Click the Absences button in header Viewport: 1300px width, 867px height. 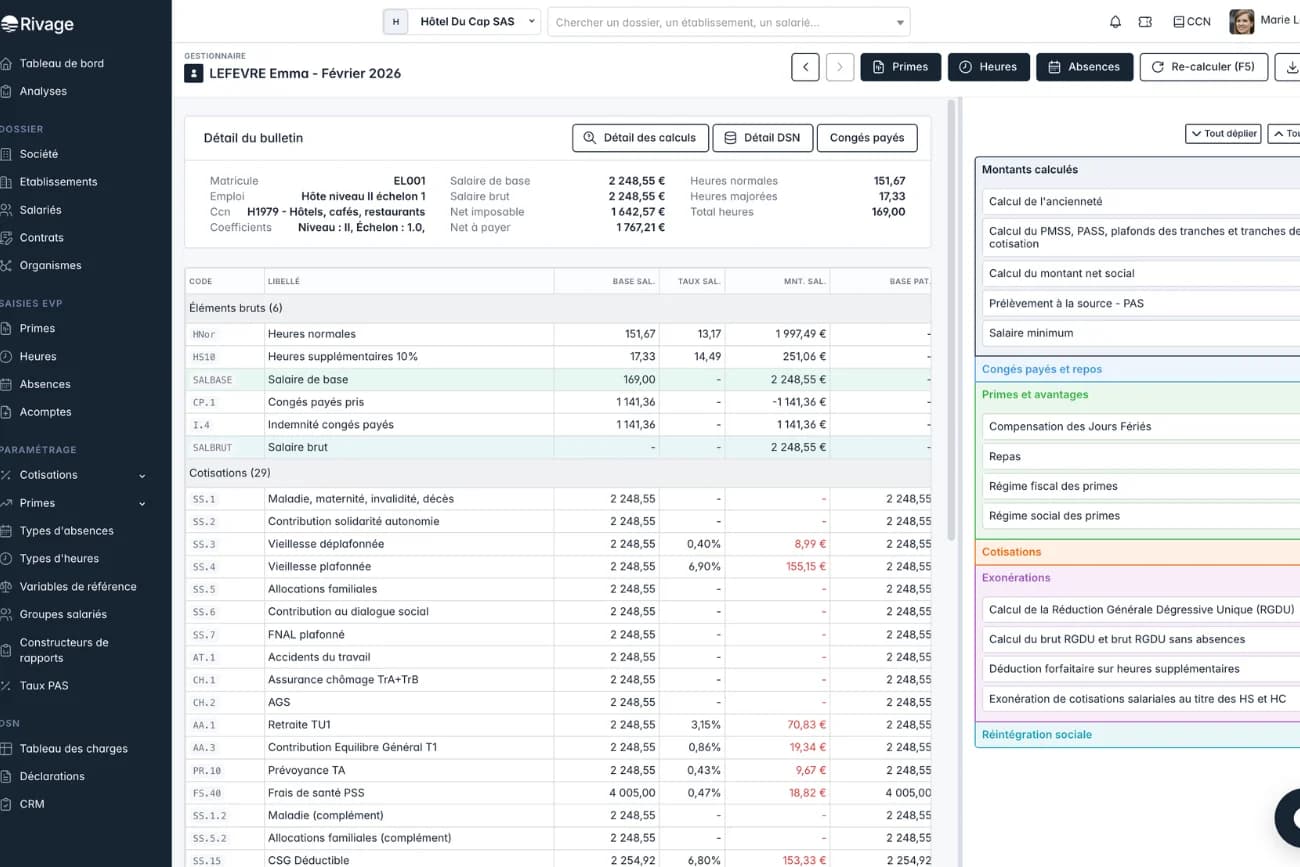point(1084,67)
